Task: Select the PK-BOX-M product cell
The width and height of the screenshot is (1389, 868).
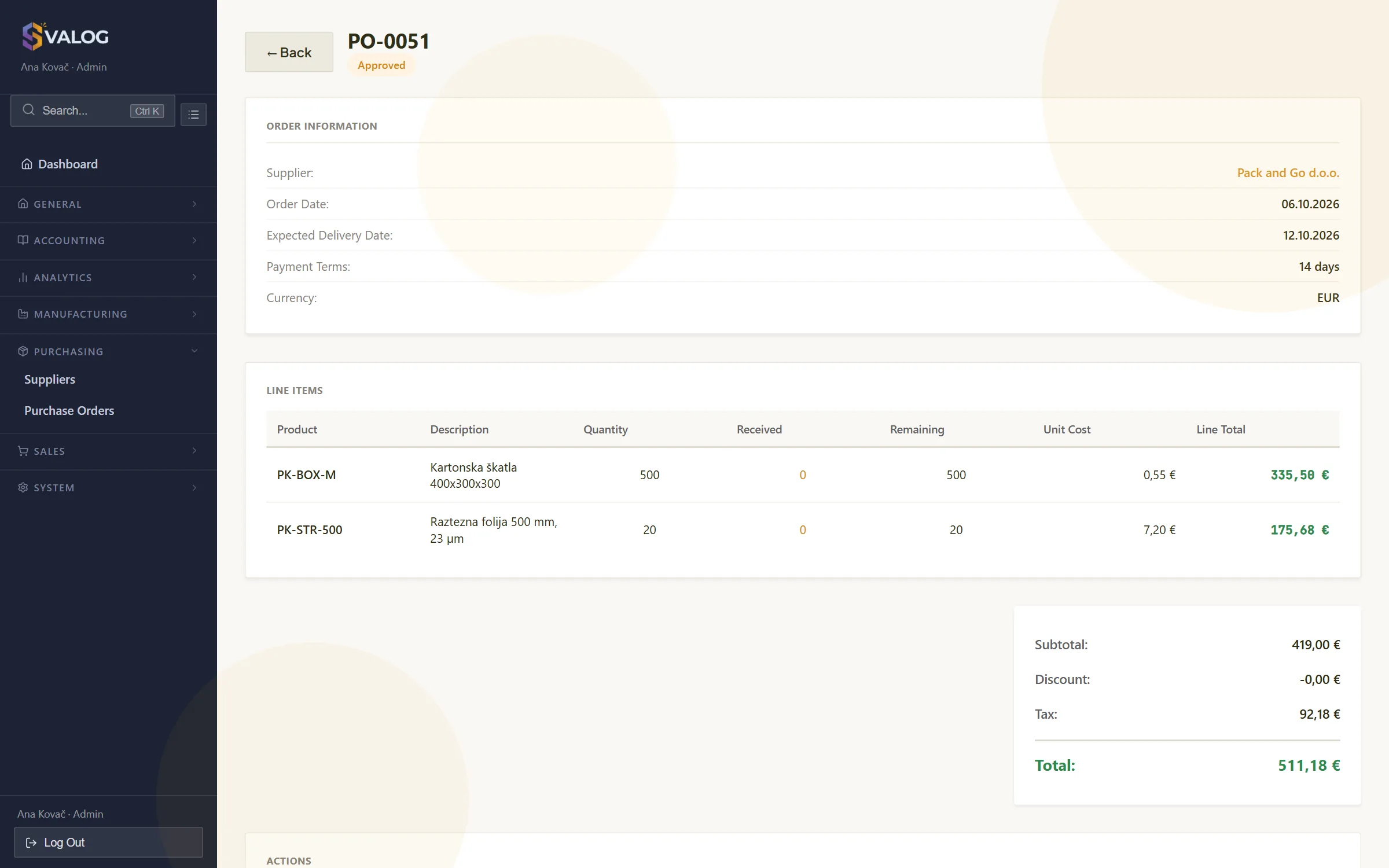Action: pyautogui.click(x=306, y=475)
